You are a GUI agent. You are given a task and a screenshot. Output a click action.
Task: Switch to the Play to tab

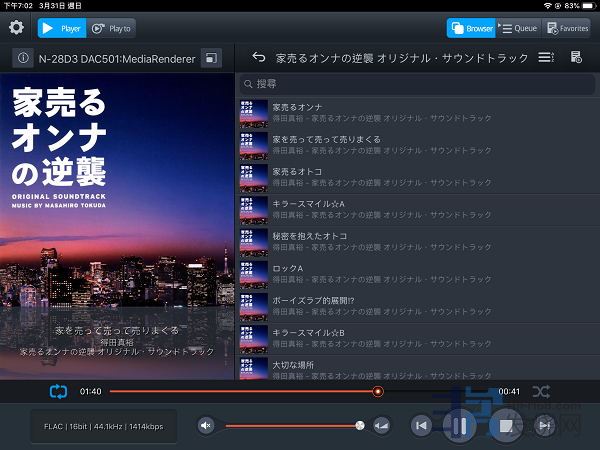point(111,28)
